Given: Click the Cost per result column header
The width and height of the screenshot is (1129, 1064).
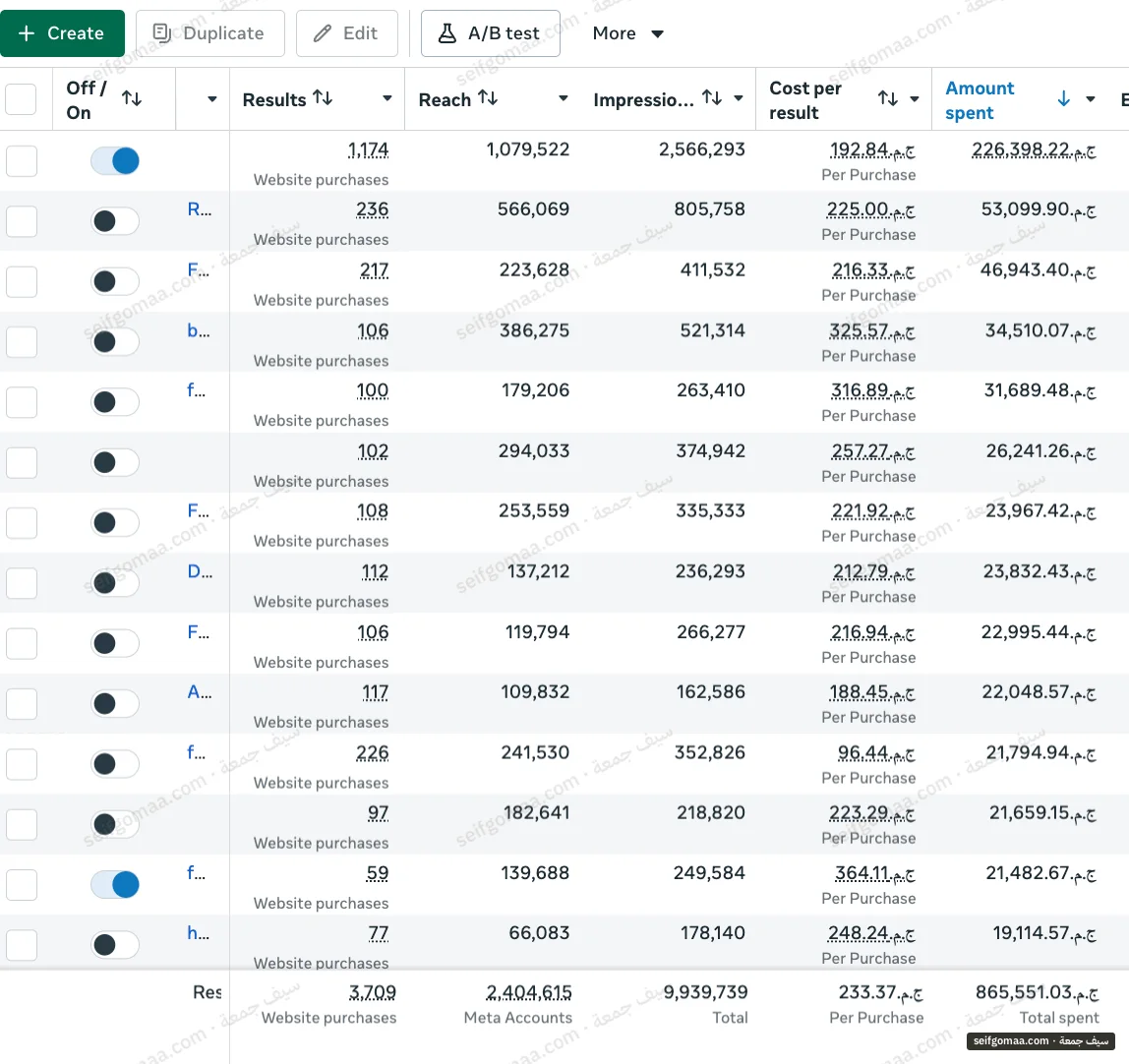Looking at the screenshot, I should coord(805,100).
